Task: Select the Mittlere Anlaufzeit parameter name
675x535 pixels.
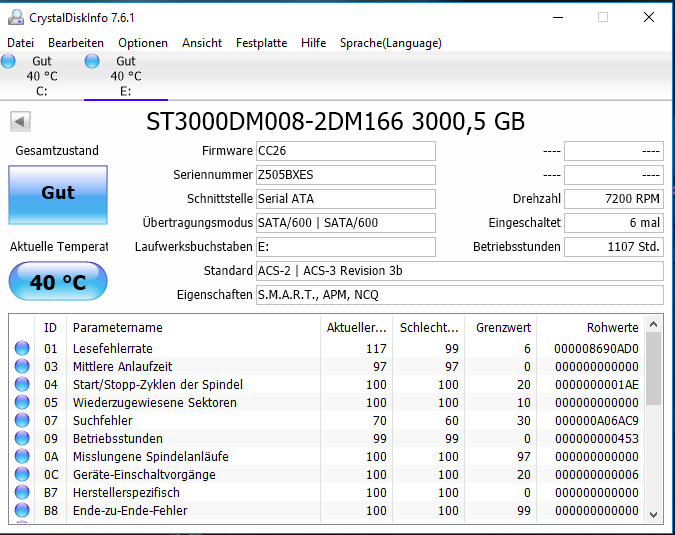Action: pos(122,367)
